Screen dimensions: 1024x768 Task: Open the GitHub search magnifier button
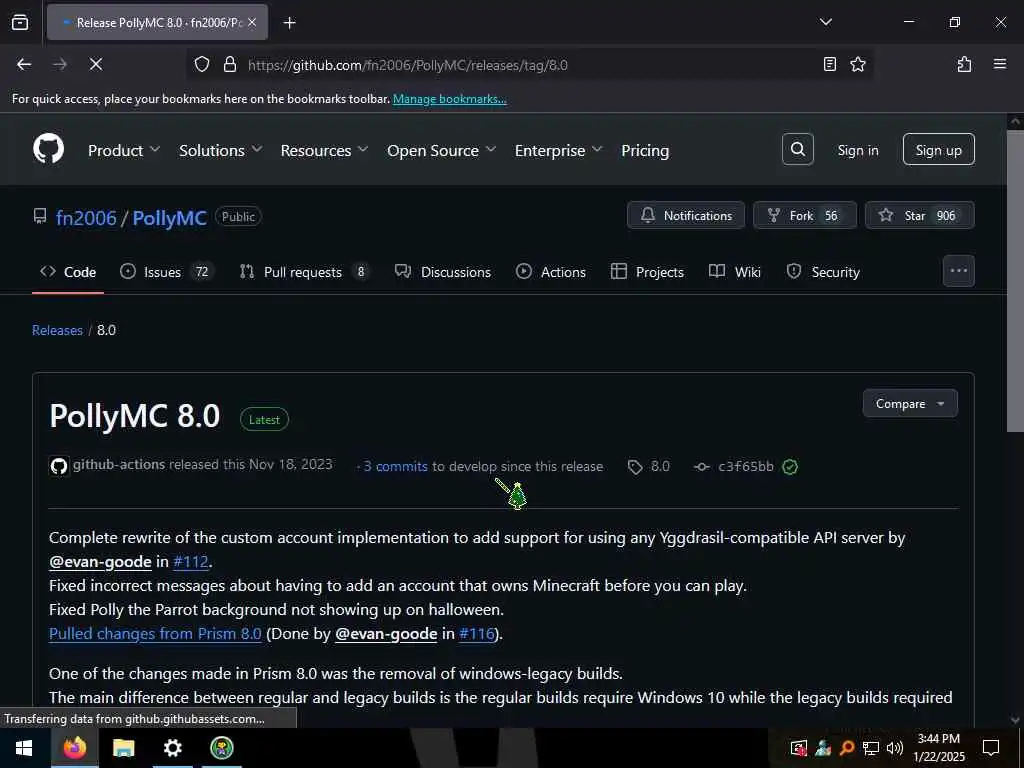click(797, 150)
